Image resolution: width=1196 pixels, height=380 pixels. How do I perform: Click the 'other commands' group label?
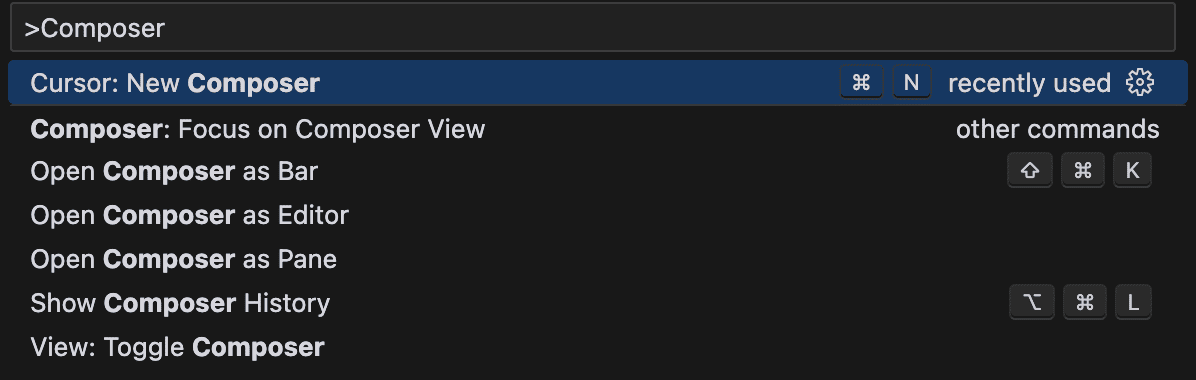coord(1057,129)
